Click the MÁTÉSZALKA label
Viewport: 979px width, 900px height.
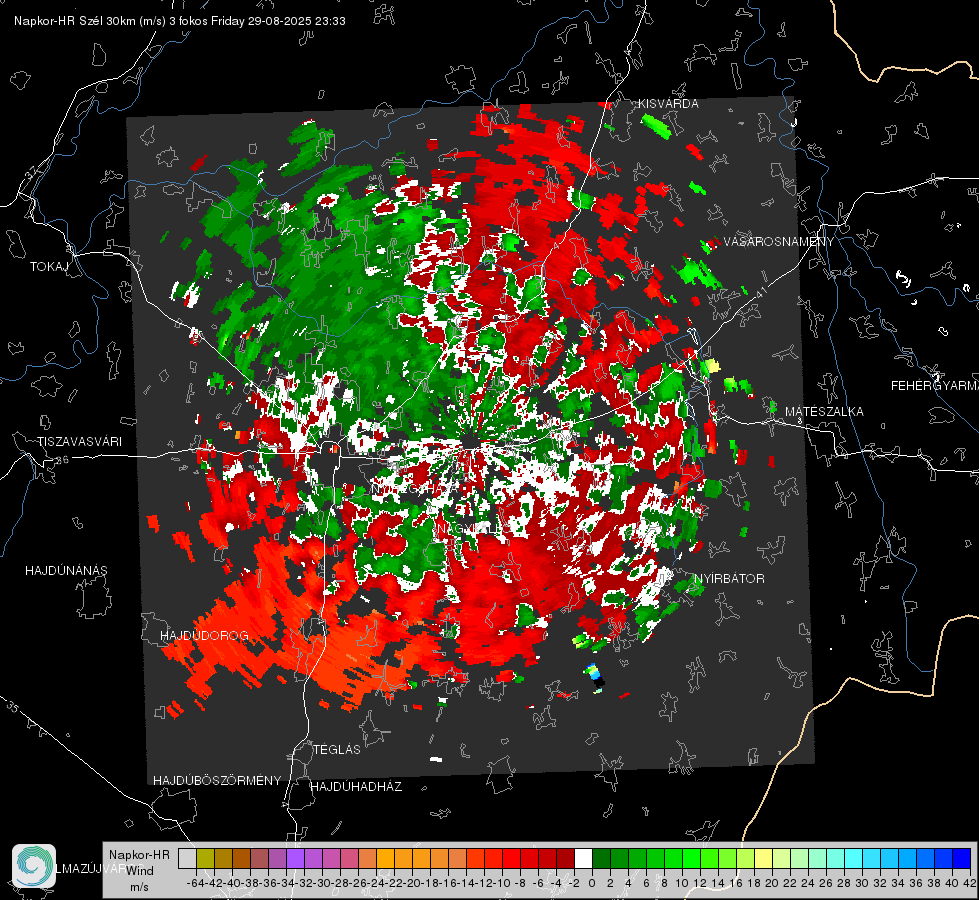[x=824, y=412]
